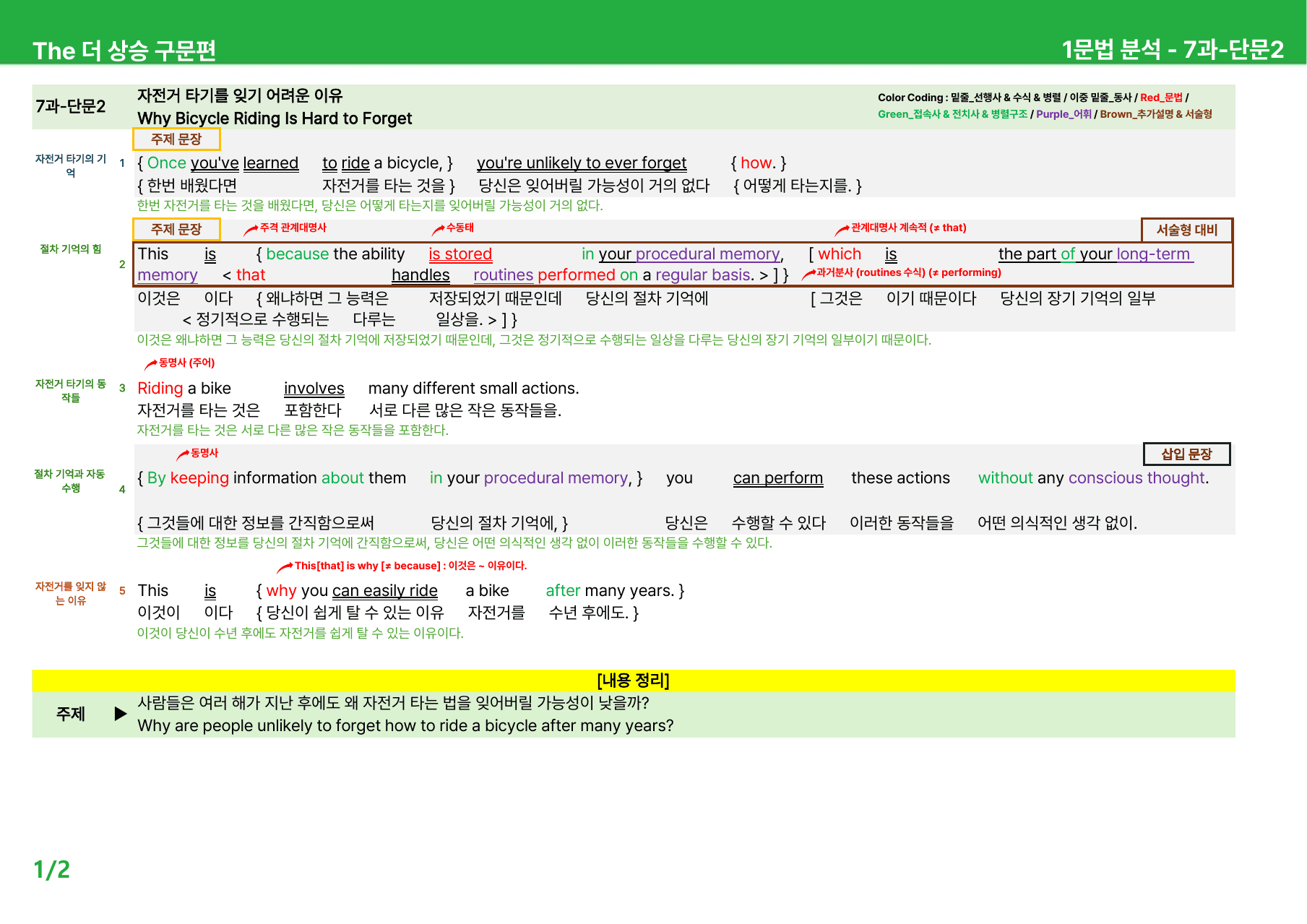
Task: Click the page number 1/2
Action: click(52, 870)
